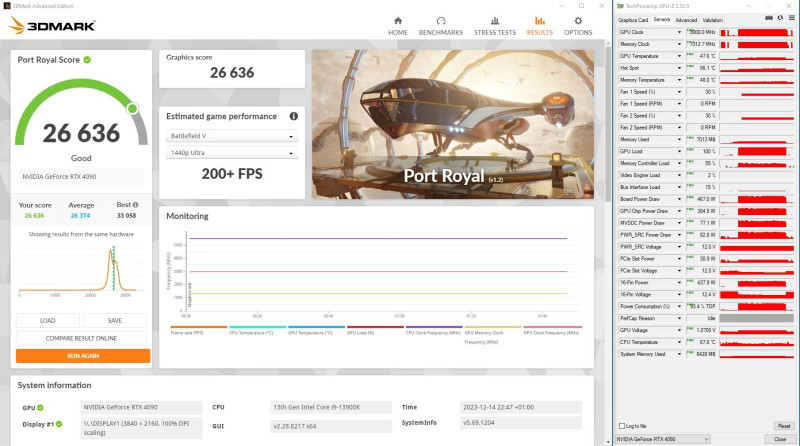Open the Home icon in 3DMark

(398, 21)
